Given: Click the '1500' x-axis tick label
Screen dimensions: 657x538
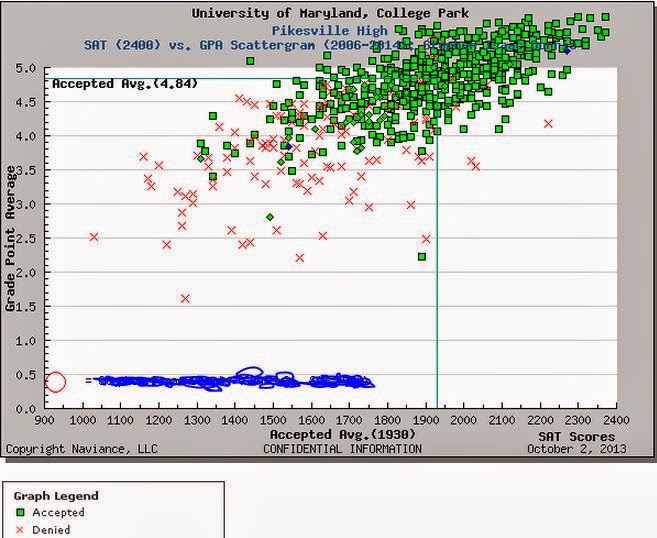Looking at the screenshot, I should (x=273, y=420).
